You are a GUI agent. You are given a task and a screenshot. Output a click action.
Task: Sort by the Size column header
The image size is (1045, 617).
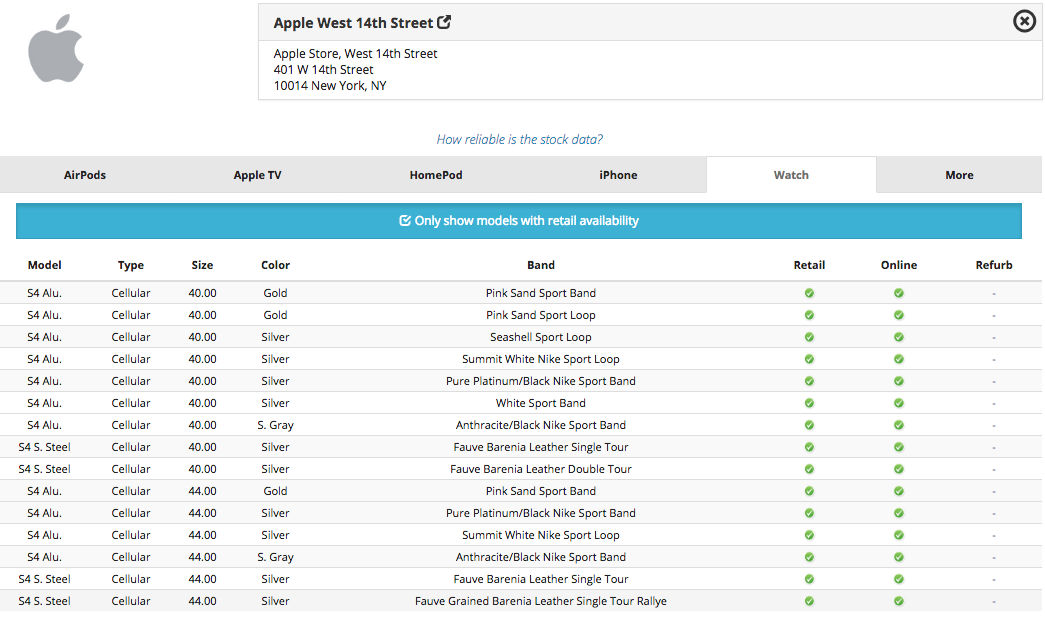pos(202,265)
